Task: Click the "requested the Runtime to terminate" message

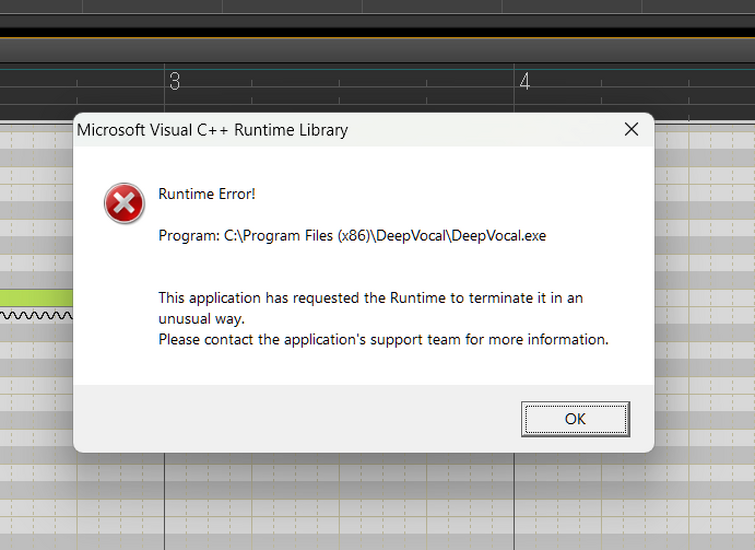Action: point(370,308)
